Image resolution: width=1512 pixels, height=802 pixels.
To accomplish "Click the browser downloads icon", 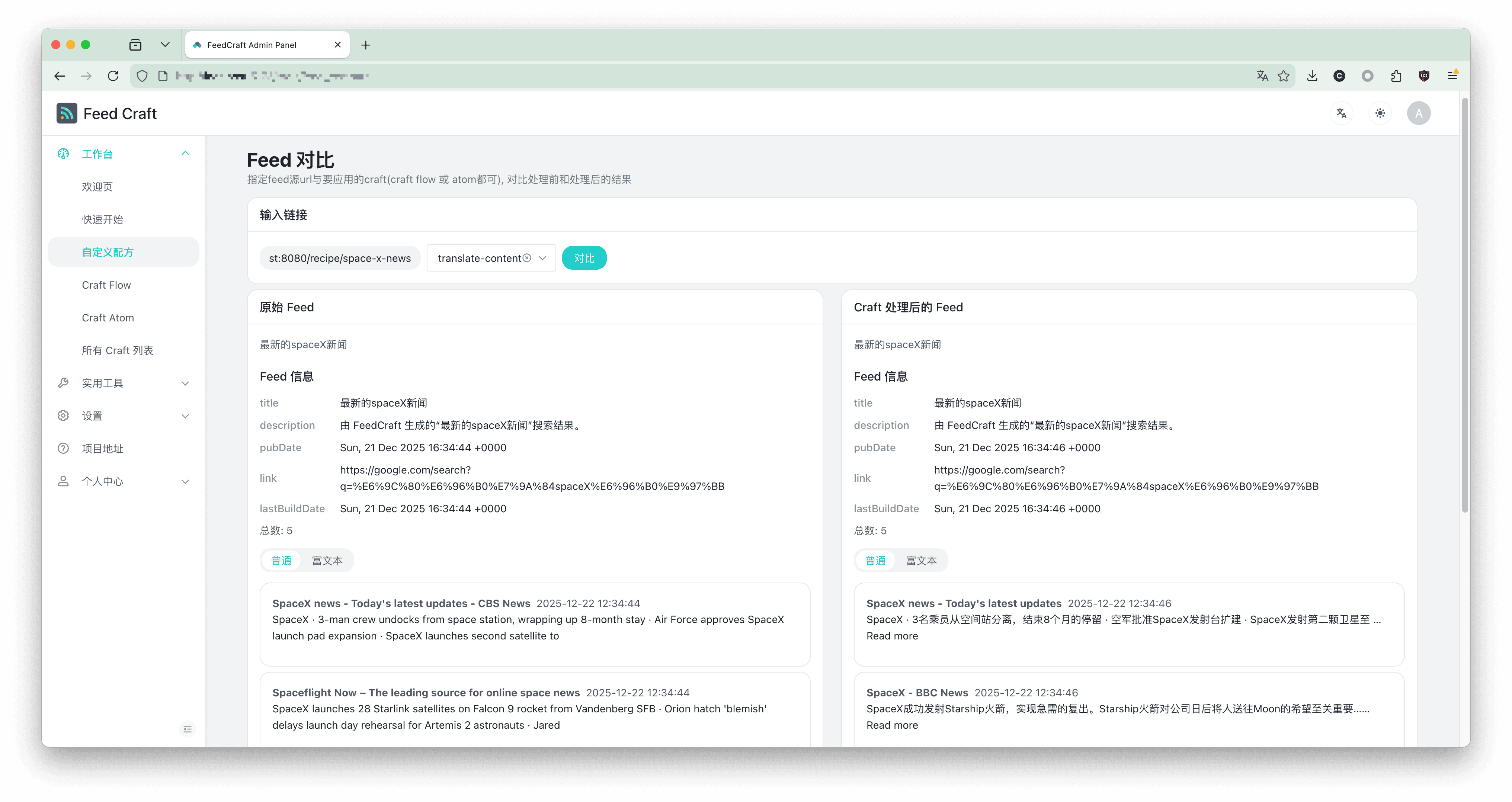I will tap(1312, 76).
